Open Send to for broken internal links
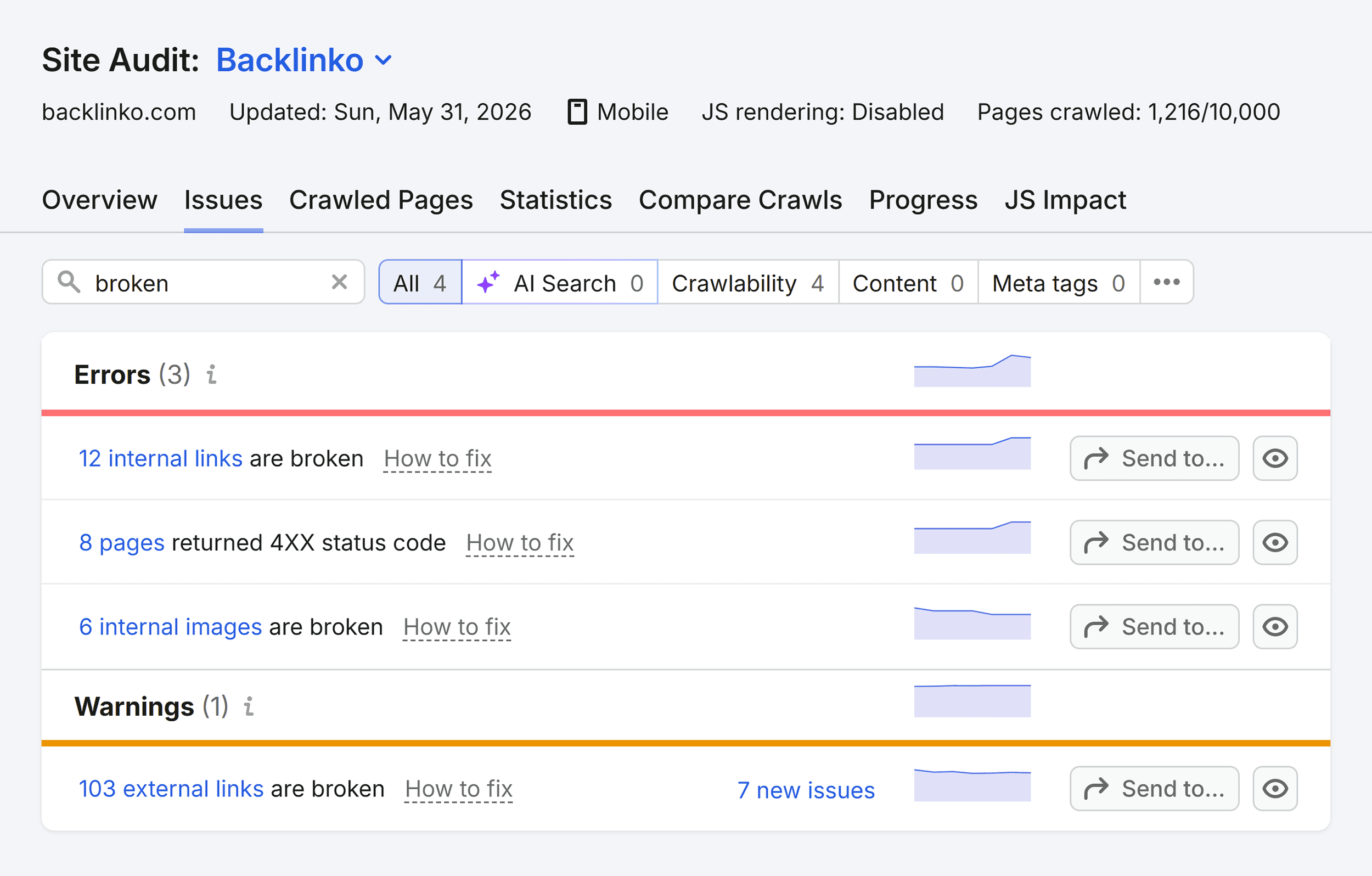 pos(1154,458)
